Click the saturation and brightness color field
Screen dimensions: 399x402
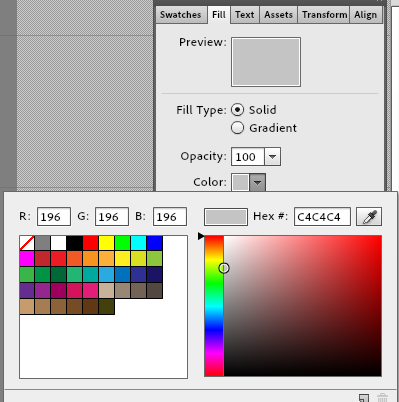[x=302, y=306]
